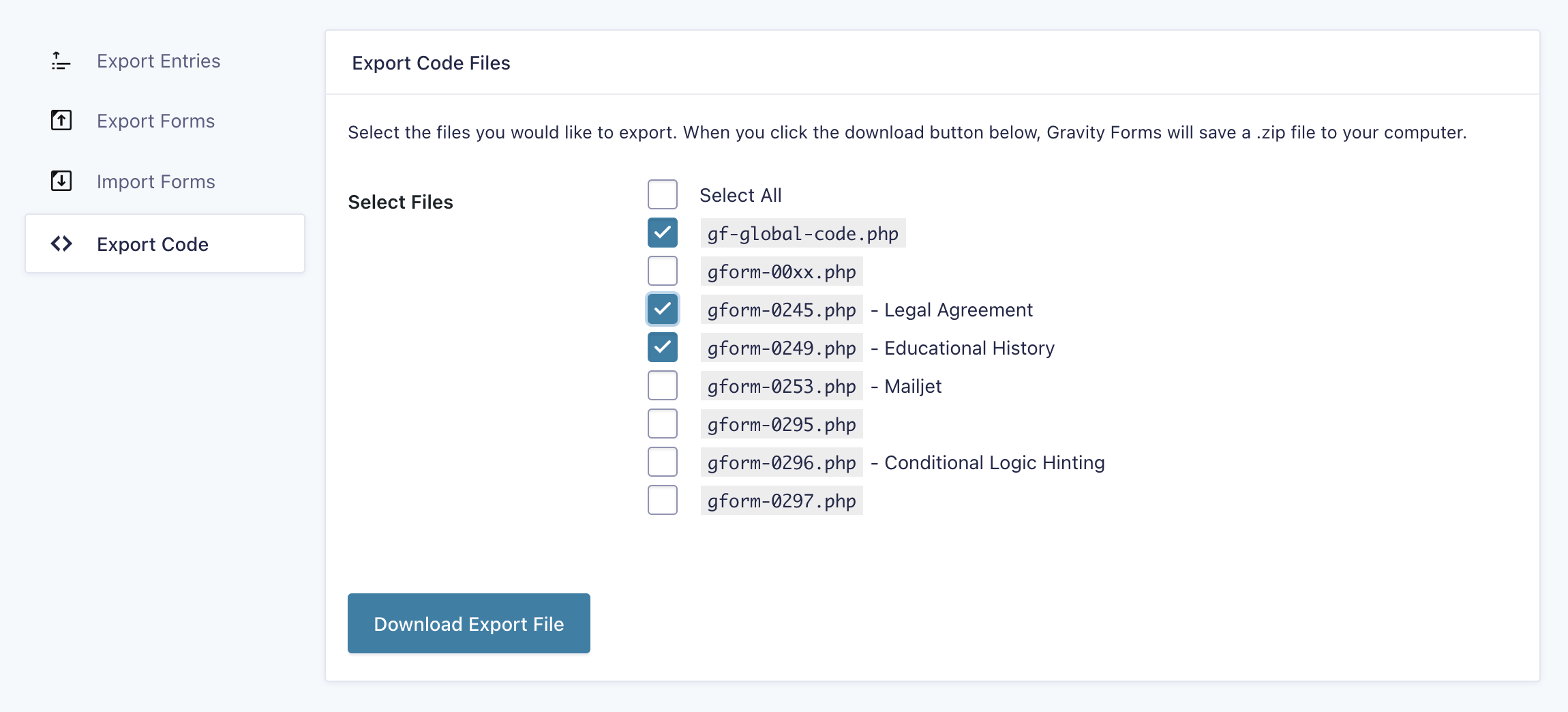The width and height of the screenshot is (1568, 712).
Task: Tick the gform-0295.php checkbox
Action: (662, 424)
